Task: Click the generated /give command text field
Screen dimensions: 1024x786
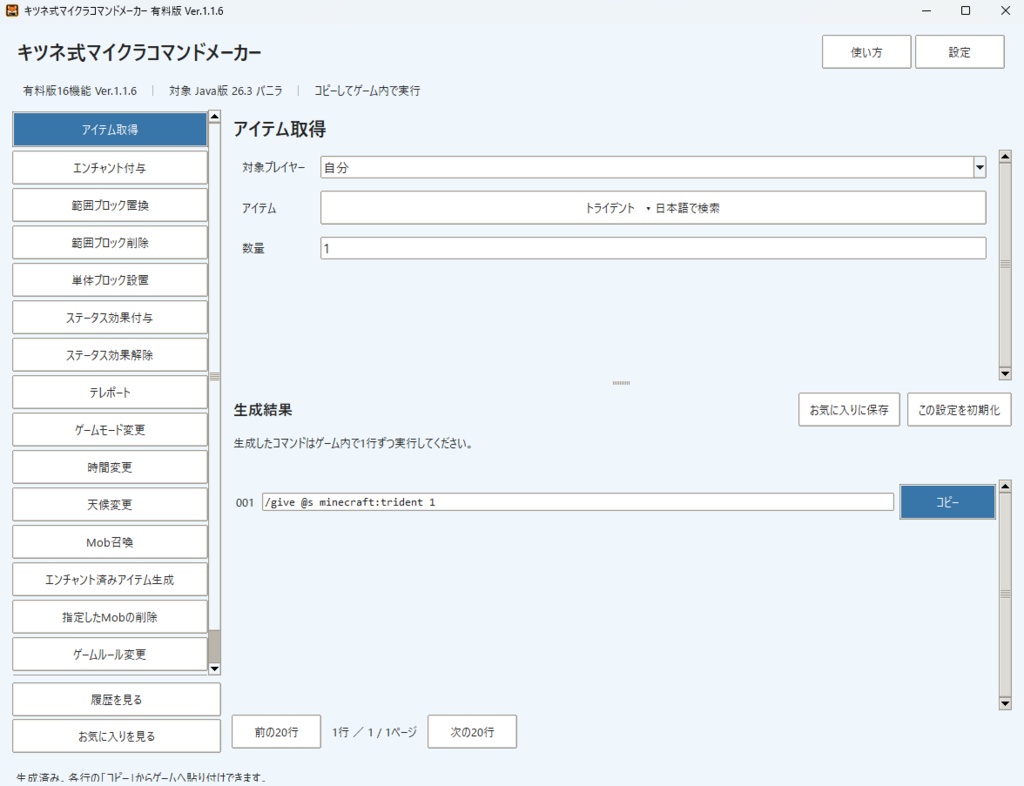Action: tap(578, 502)
